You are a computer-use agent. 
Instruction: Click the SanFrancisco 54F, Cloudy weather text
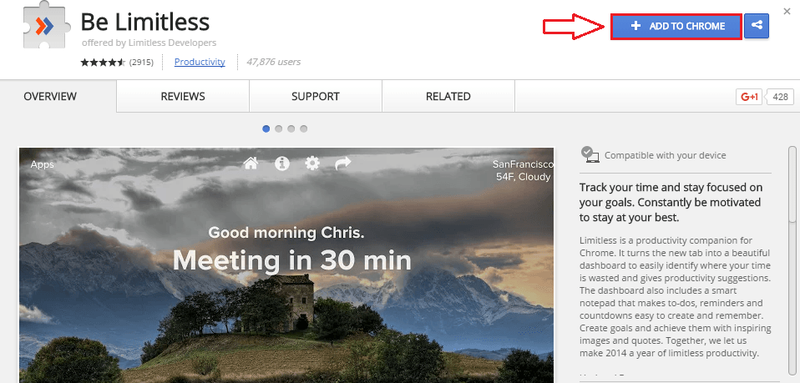(x=522, y=171)
